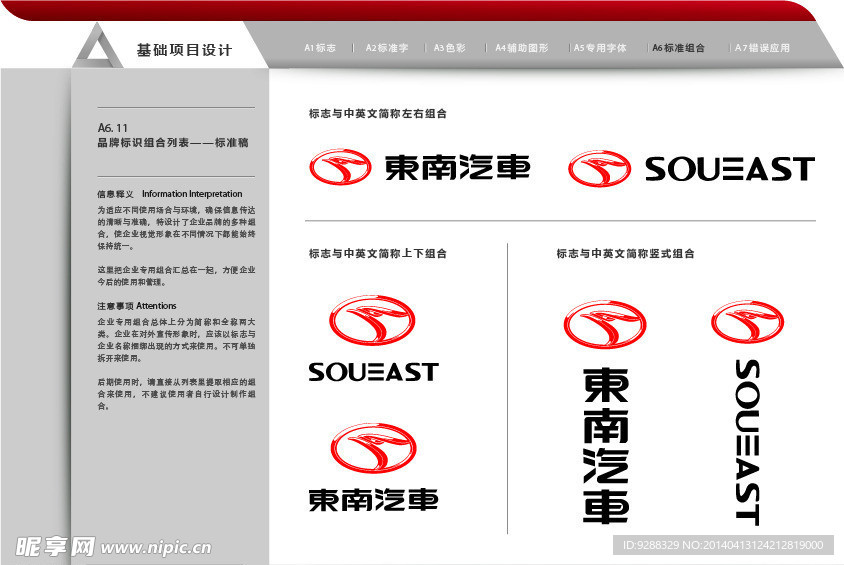Select the paragraph beginning 这里把企业专用组合
Screen dimensions: 844x565
coord(176,276)
